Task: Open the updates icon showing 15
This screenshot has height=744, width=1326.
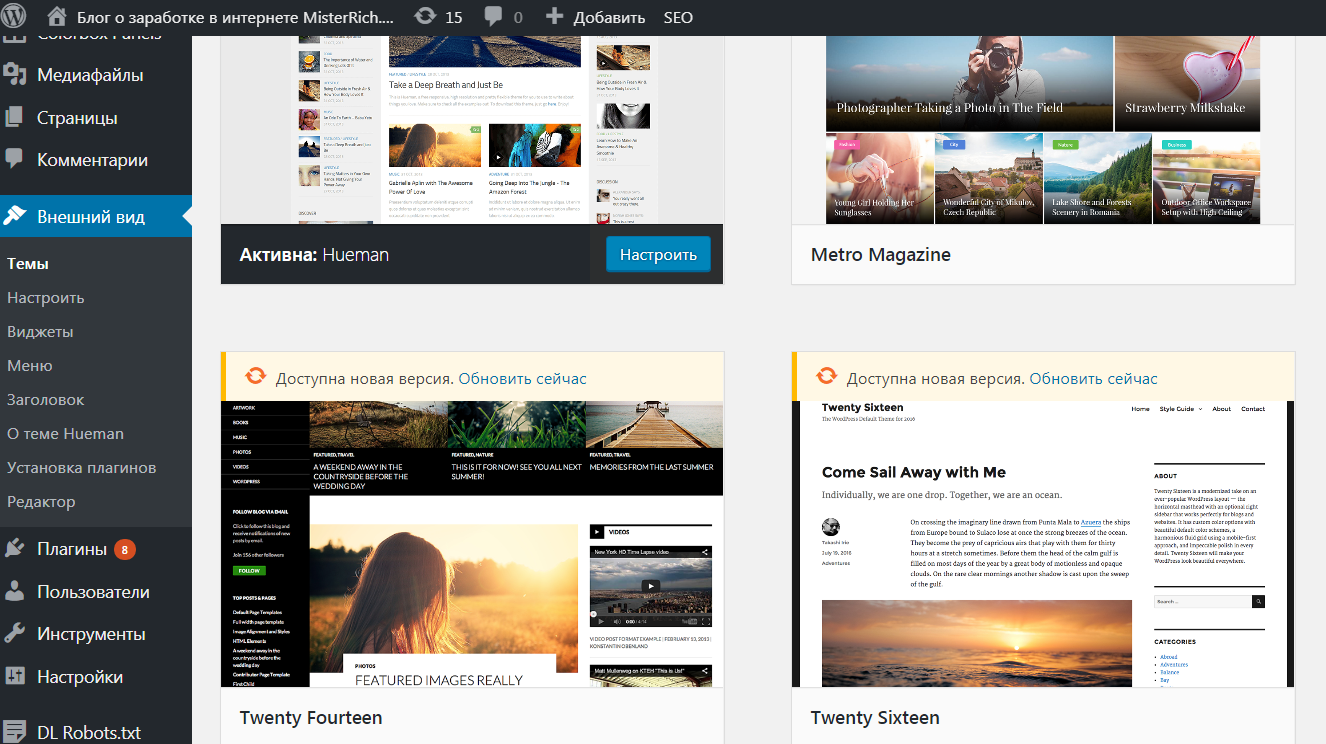Action: click(424, 17)
